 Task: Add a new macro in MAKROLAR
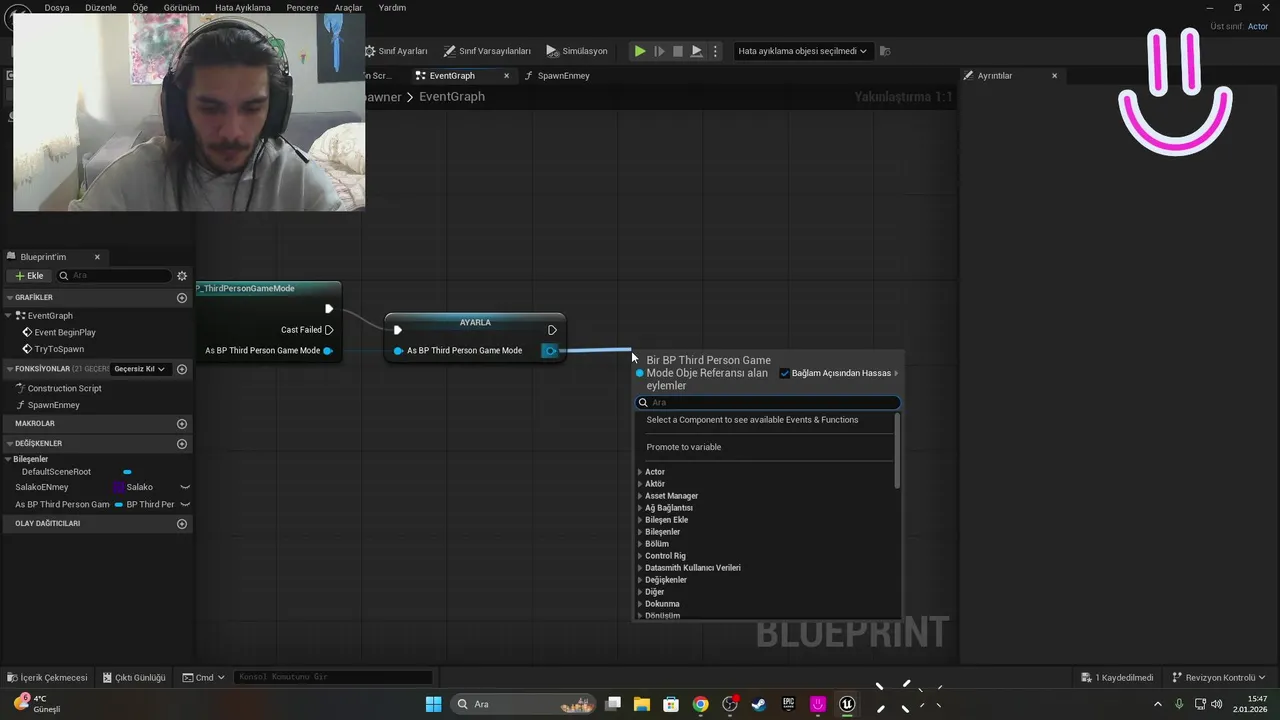click(182, 424)
